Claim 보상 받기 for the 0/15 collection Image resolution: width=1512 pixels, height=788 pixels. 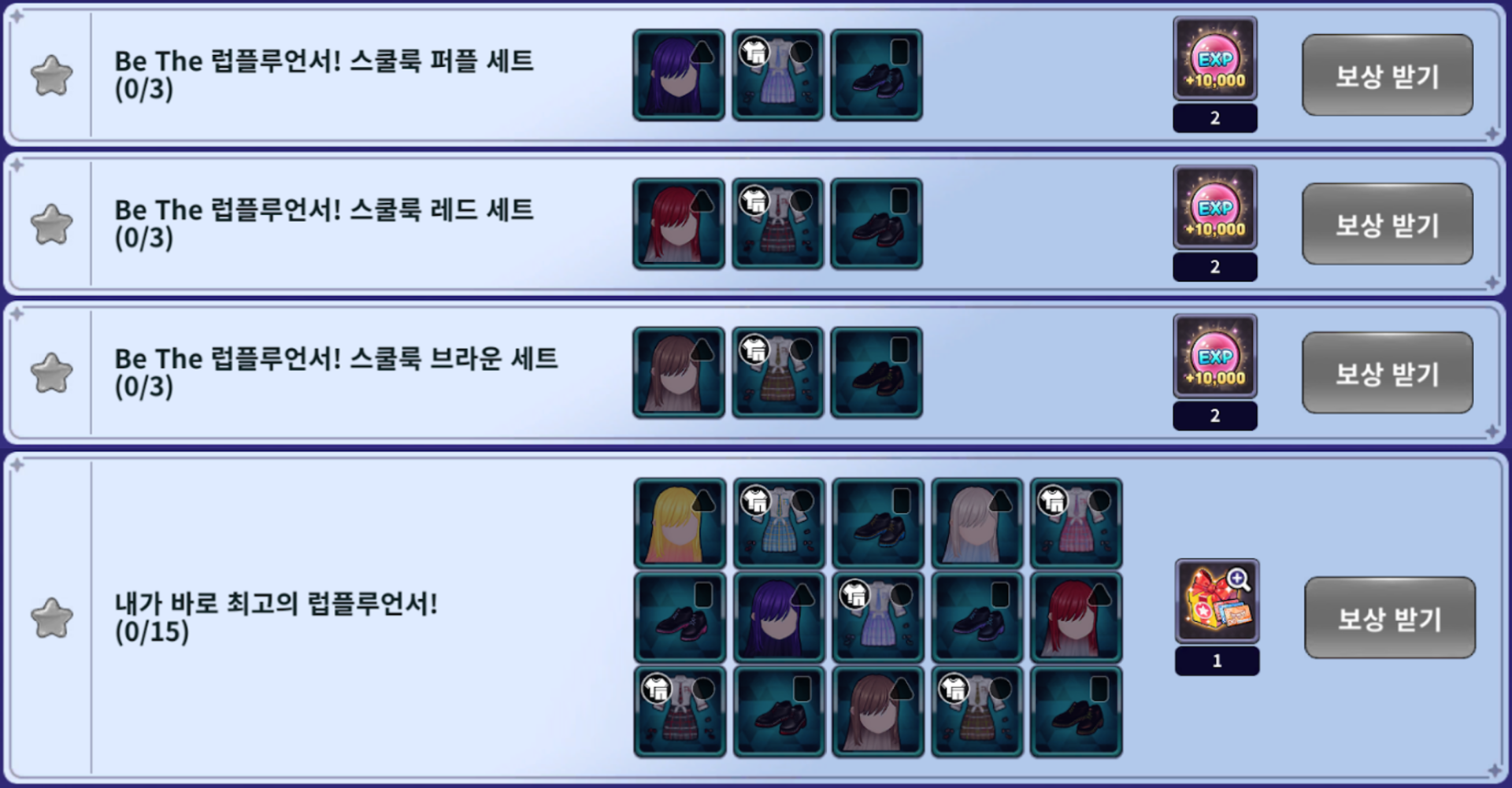pos(1390,618)
